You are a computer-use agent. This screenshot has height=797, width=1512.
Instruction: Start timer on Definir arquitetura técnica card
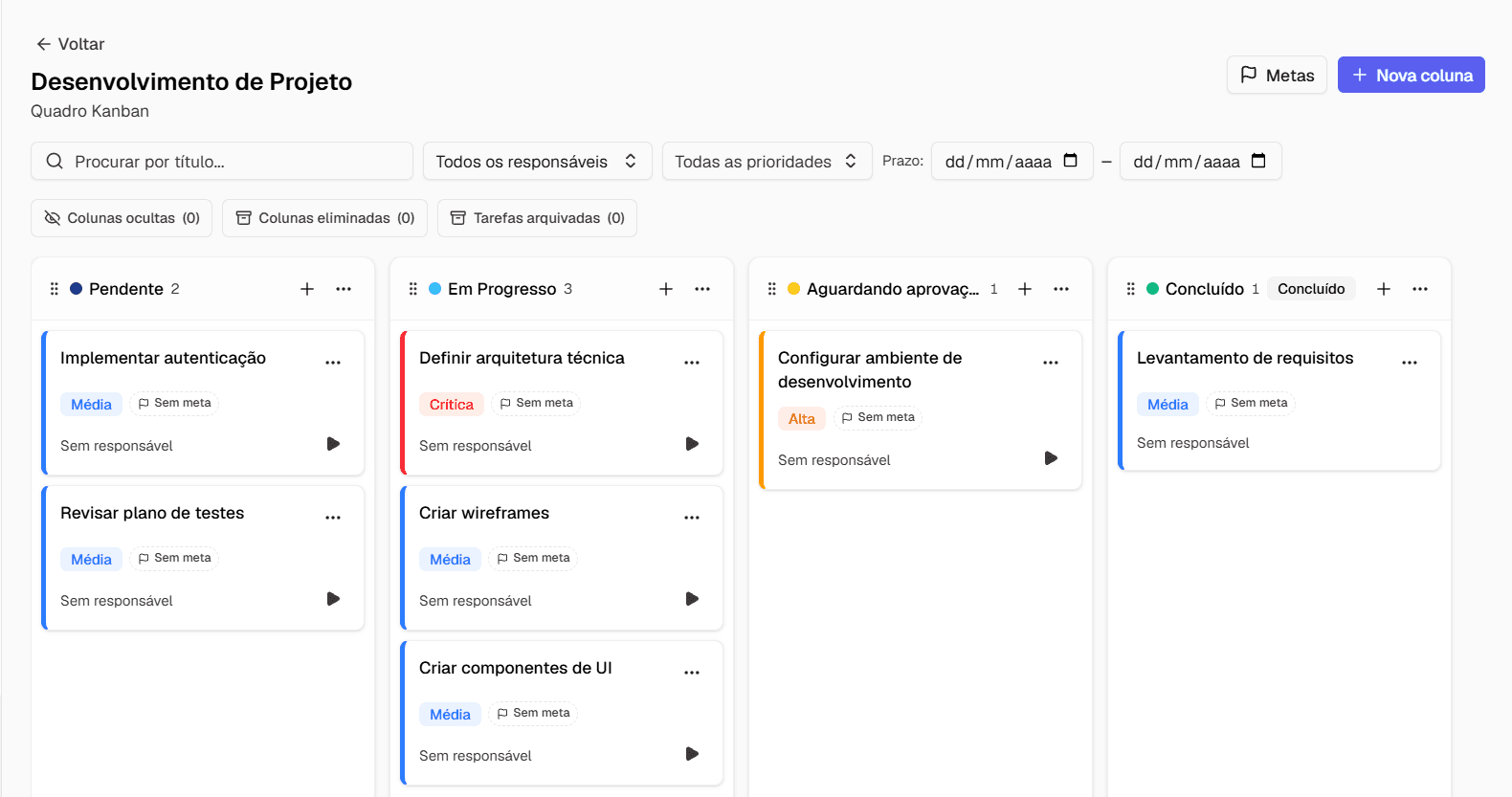tap(692, 444)
